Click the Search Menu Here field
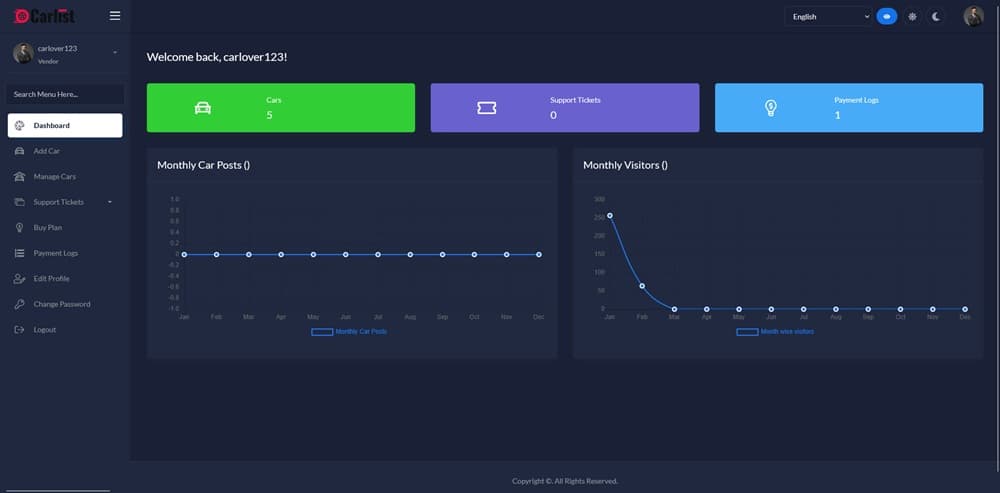This screenshot has width=1000, height=493. point(65,94)
